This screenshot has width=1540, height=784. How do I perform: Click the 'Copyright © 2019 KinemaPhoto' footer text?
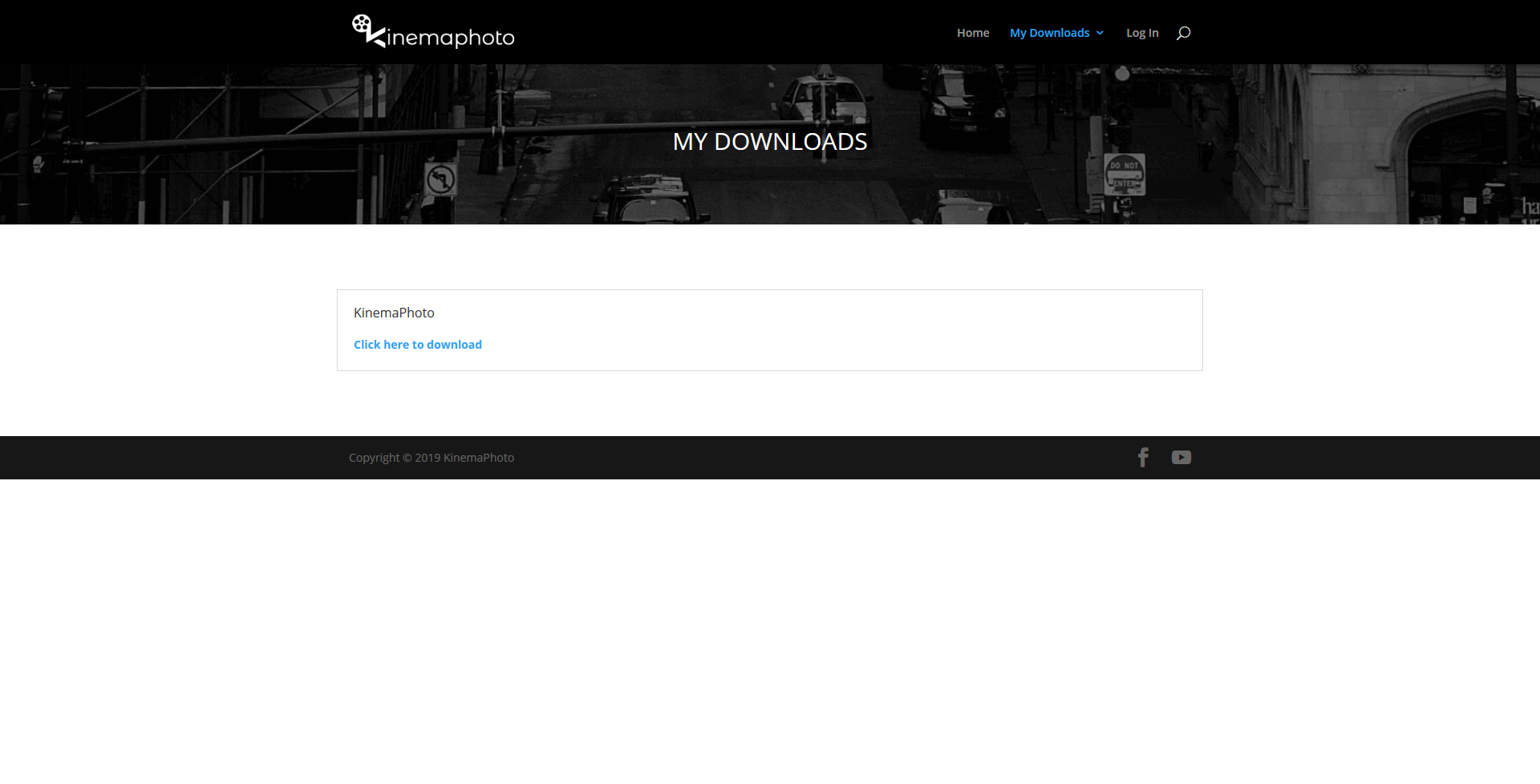click(432, 458)
